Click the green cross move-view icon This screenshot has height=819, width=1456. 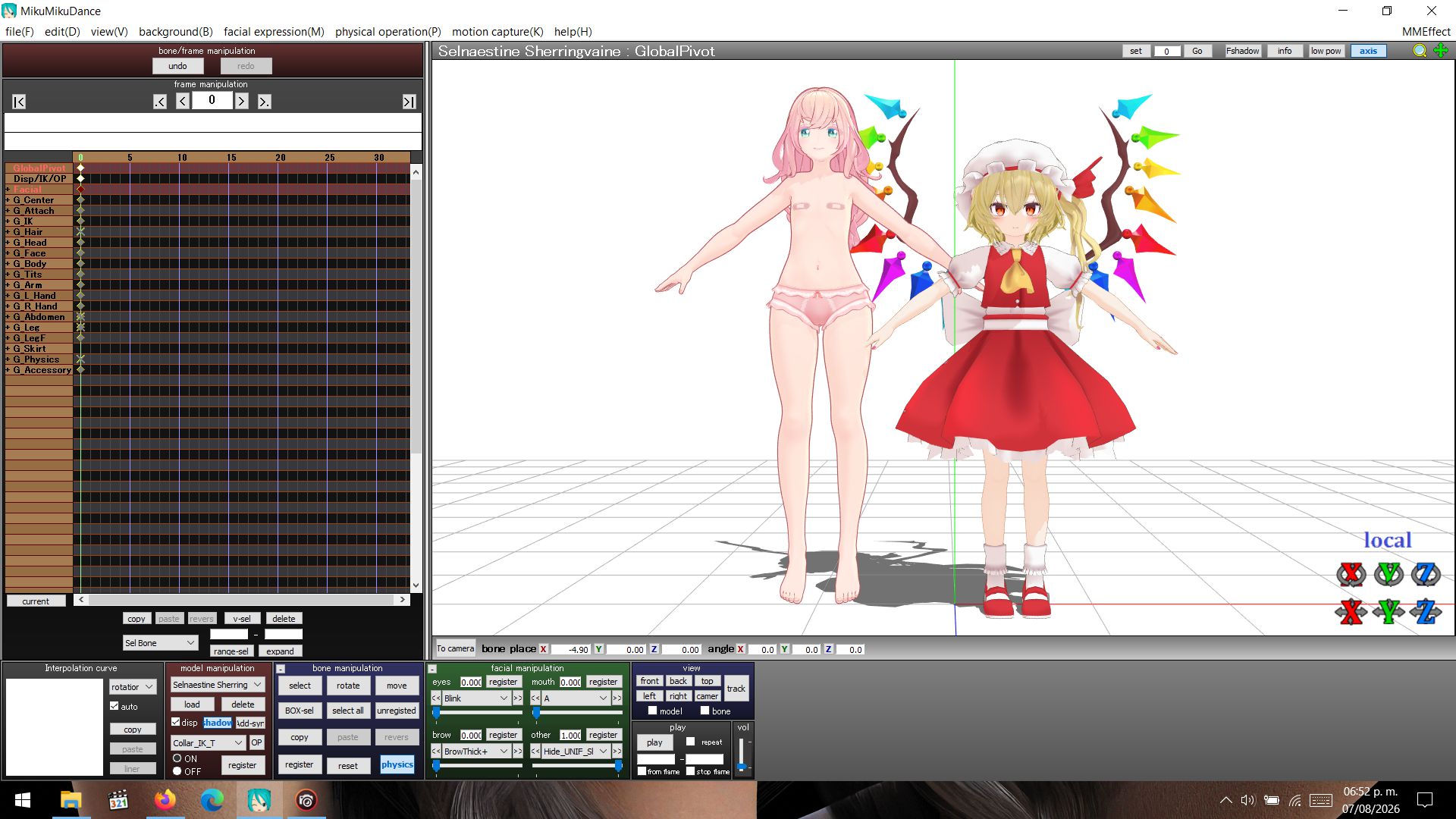1441,51
